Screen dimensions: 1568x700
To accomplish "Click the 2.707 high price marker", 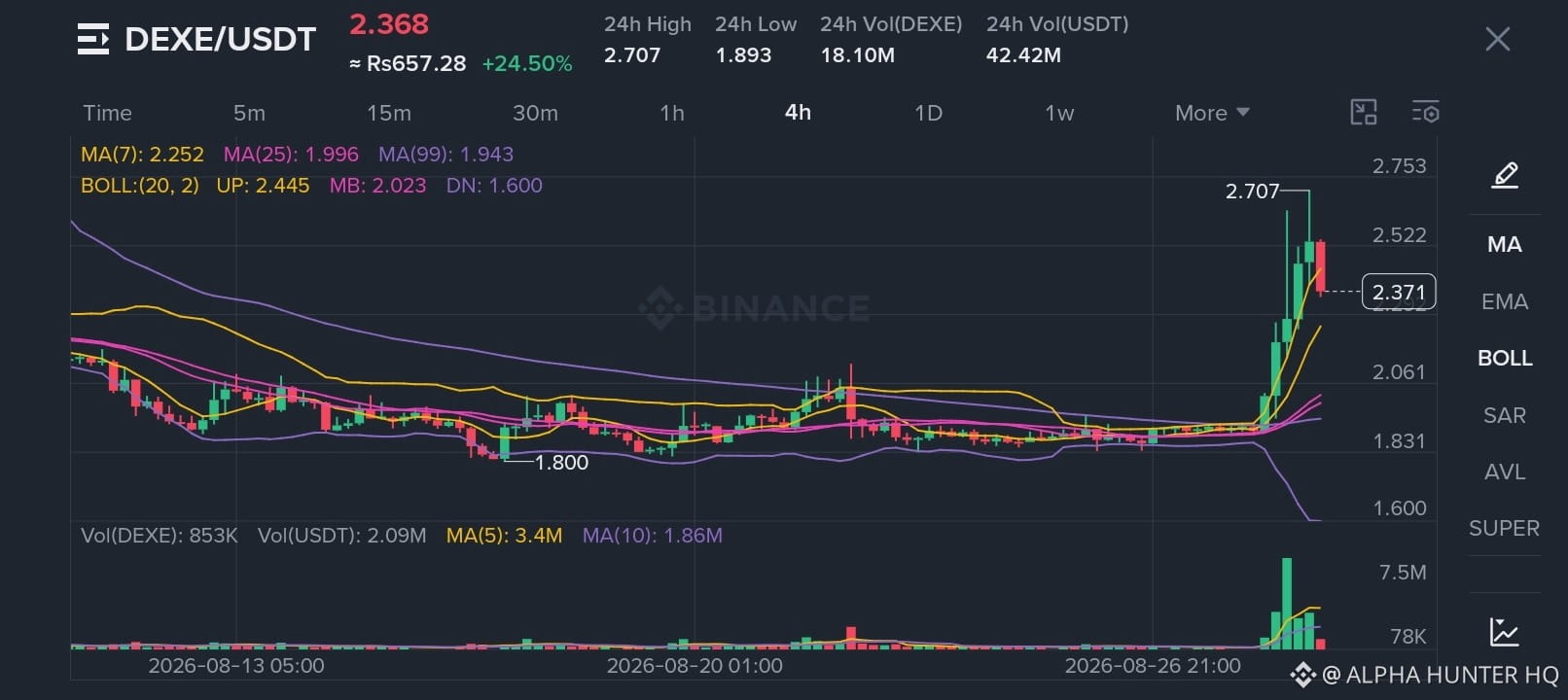I will pos(1253,192).
